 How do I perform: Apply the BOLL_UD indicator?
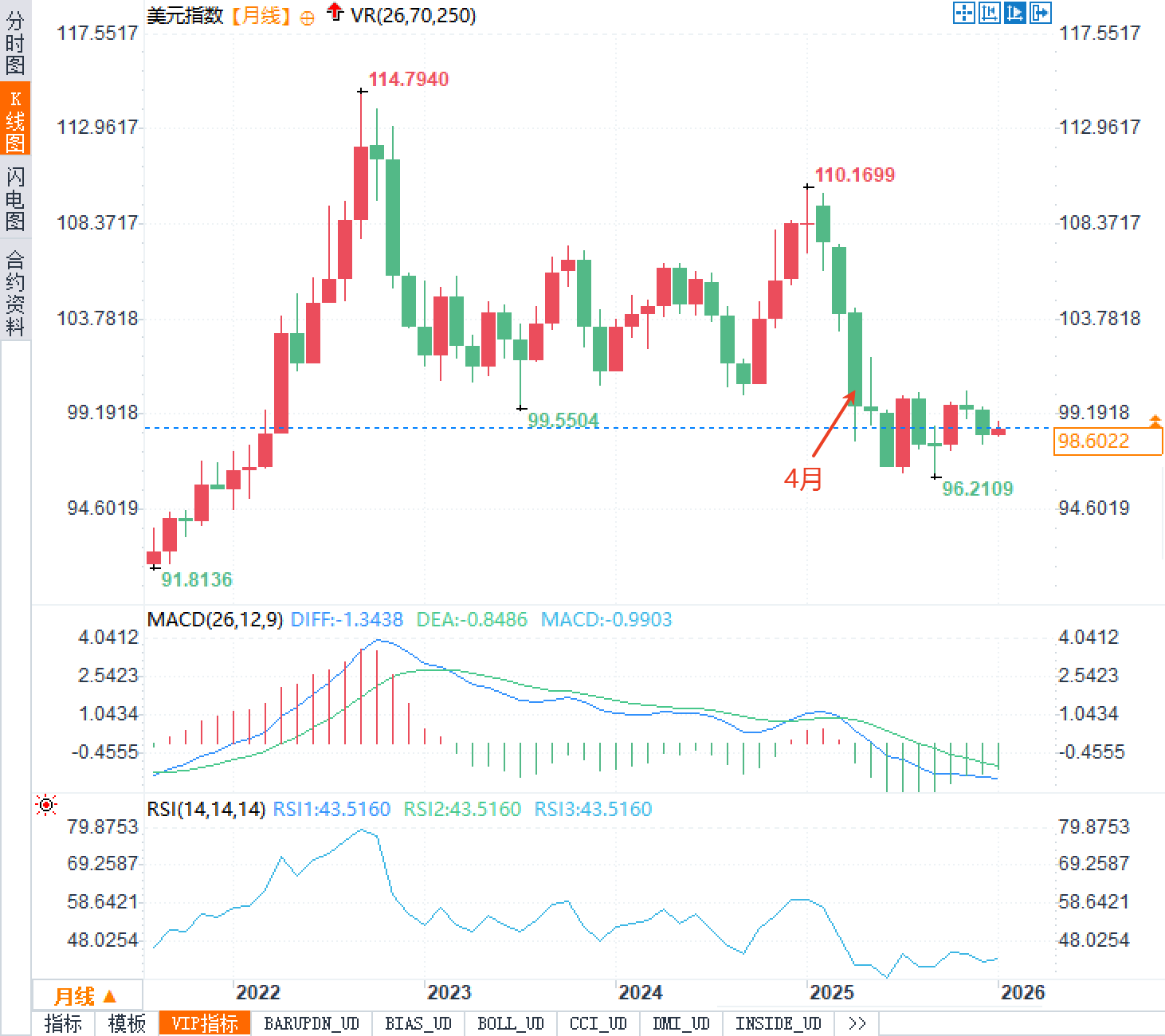[x=510, y=1023]
